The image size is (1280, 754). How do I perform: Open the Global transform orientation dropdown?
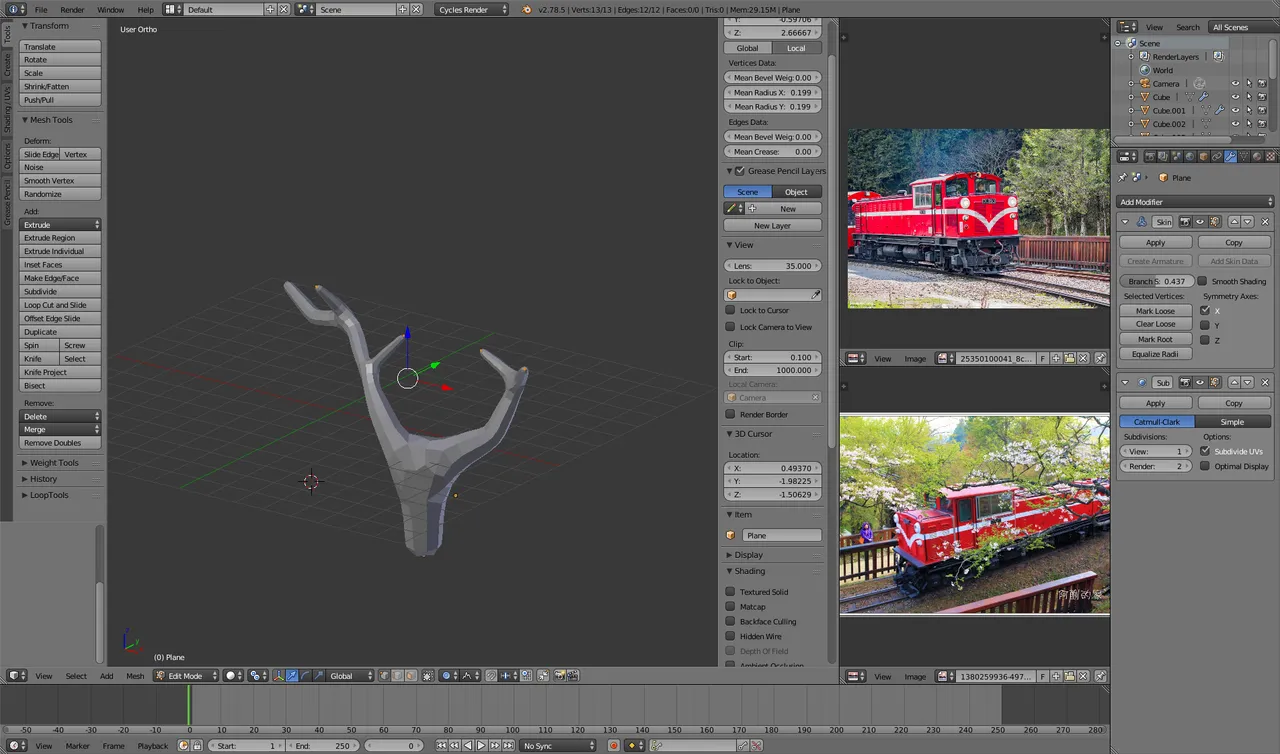pos(350,676)
